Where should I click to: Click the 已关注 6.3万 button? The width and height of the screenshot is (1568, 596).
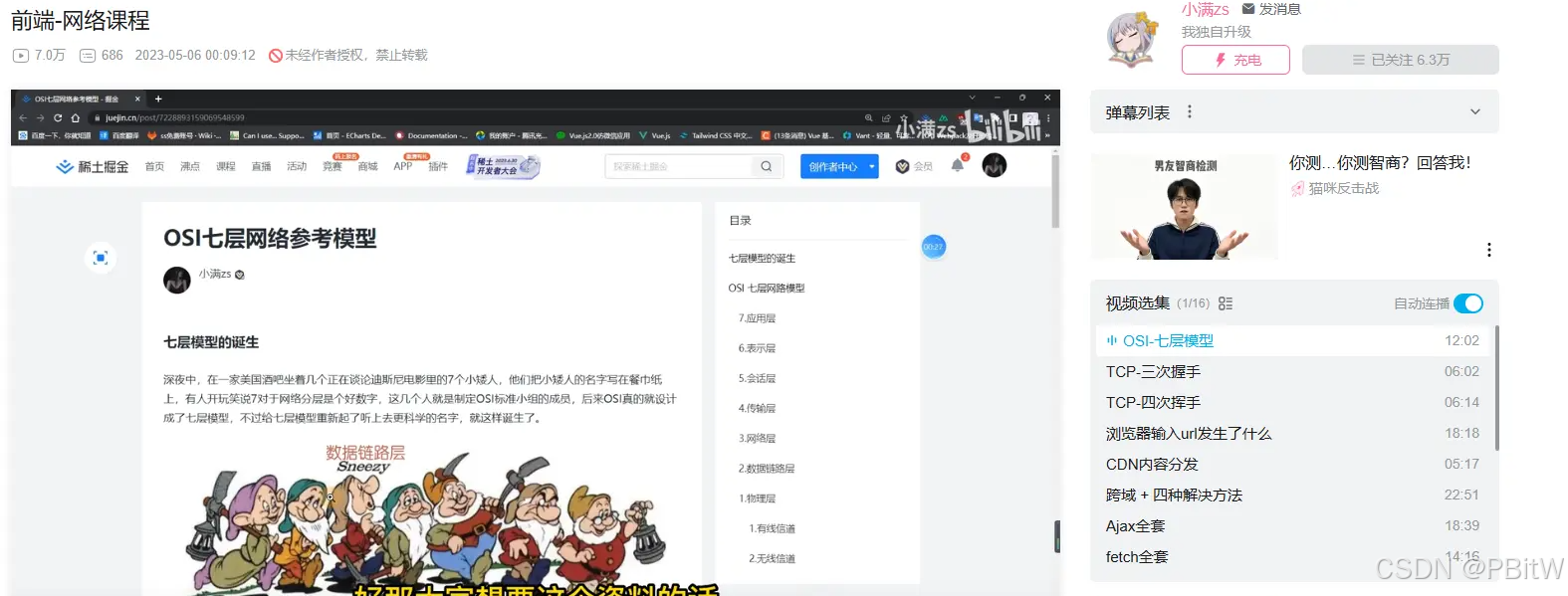coord(1400,60)
